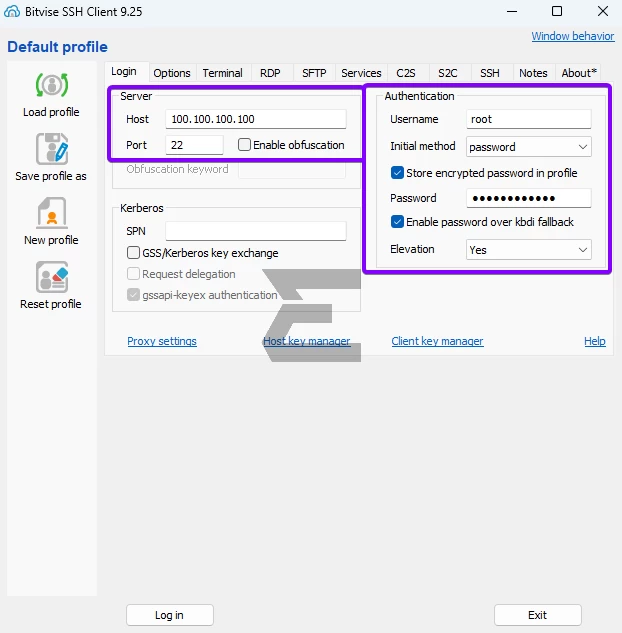Enable obfuscation checkbox
This screenshot has width=622, height=633.
[x=244, y=145]
